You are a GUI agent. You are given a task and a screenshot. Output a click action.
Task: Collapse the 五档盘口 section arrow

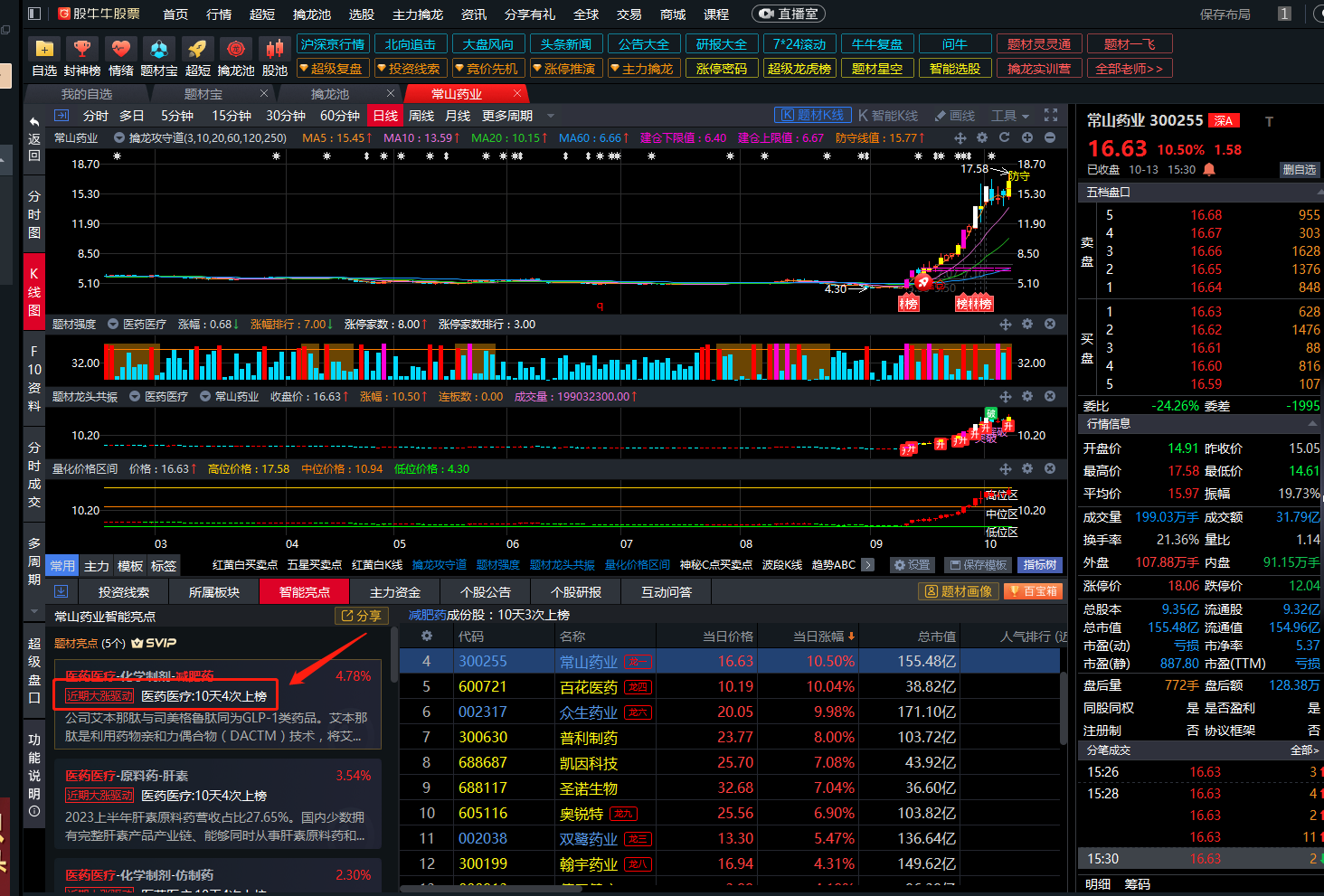pyautogui.click(x=1319, y=192)
